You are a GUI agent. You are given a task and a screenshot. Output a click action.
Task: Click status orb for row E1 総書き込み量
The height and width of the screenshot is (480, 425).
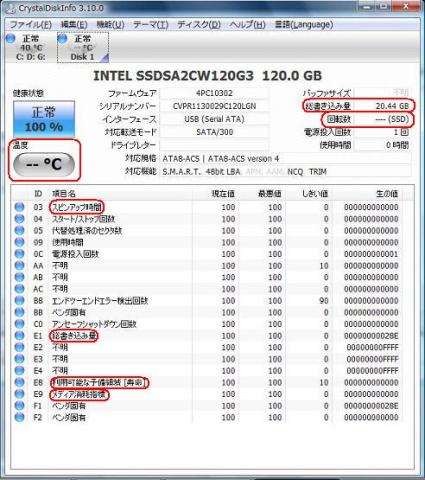click(20, 335)
